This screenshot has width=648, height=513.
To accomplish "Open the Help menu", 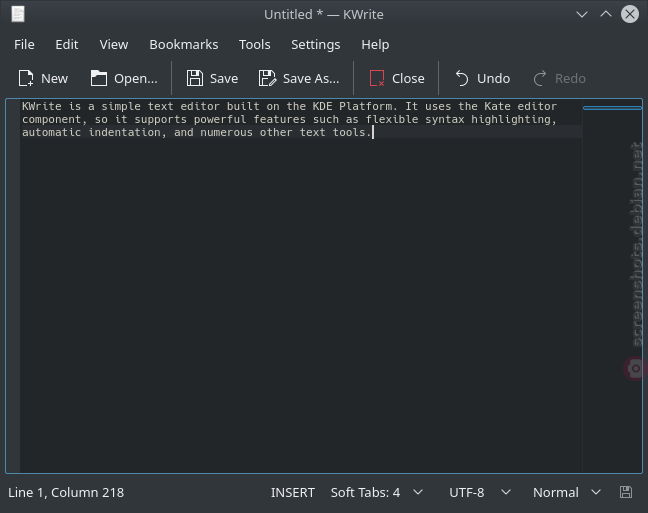I will pyautogui.click(x=375, y=44).
